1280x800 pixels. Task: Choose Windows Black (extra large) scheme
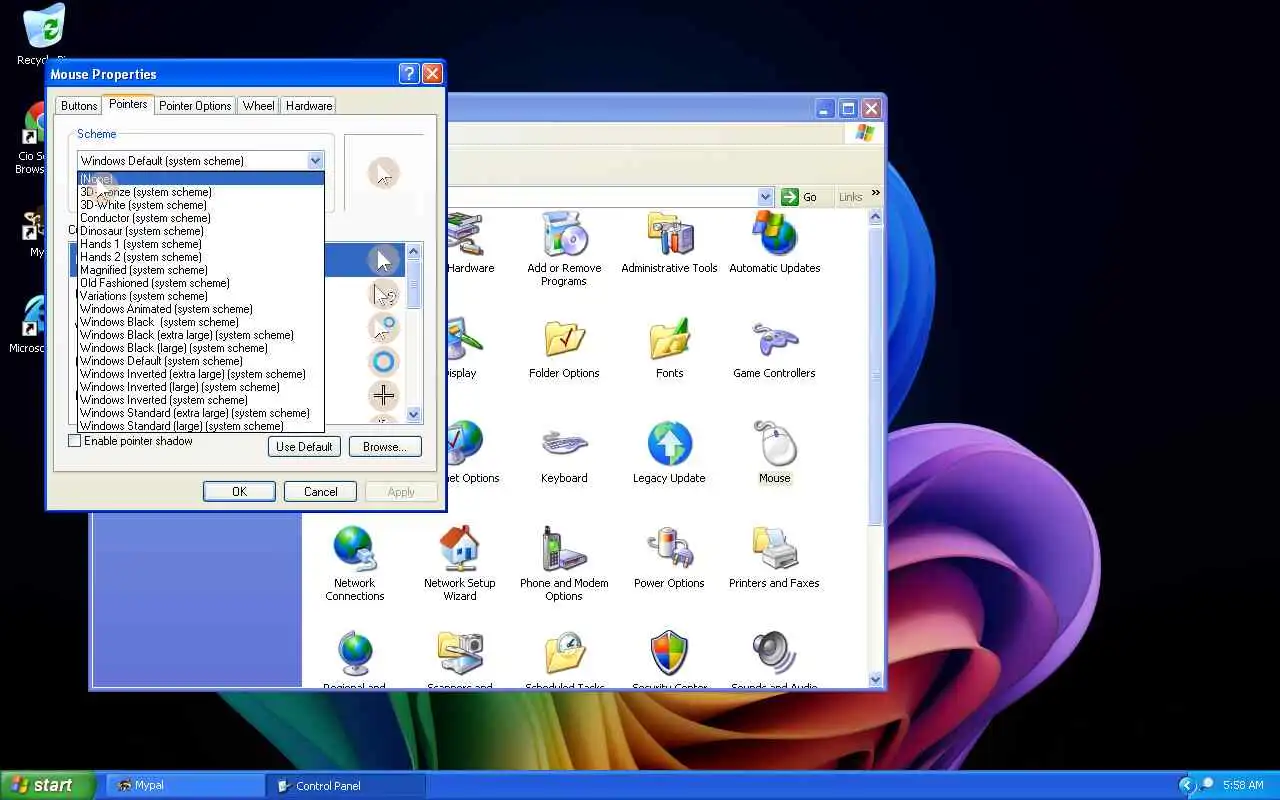tap(201, 335)
